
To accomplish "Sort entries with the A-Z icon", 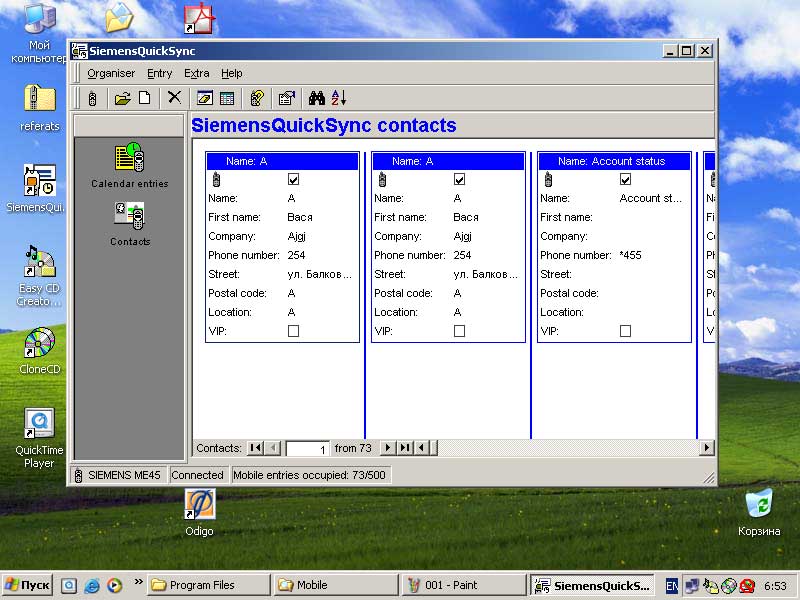I will (x=339, y=98).
